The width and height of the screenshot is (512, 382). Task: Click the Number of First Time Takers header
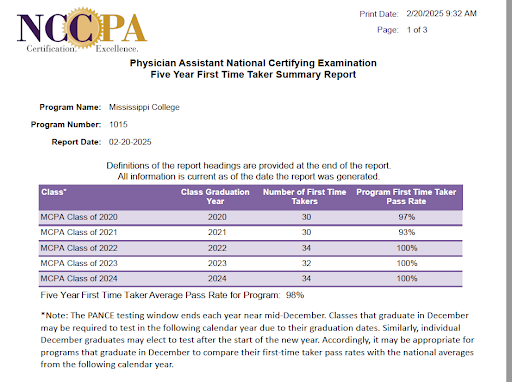(305, 197)
